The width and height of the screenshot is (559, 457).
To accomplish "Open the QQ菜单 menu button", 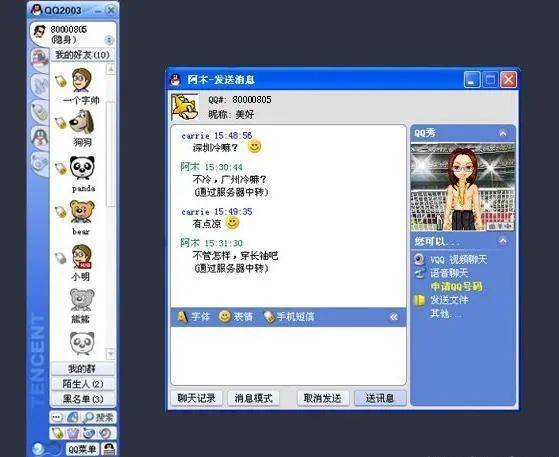I will 82,449.
